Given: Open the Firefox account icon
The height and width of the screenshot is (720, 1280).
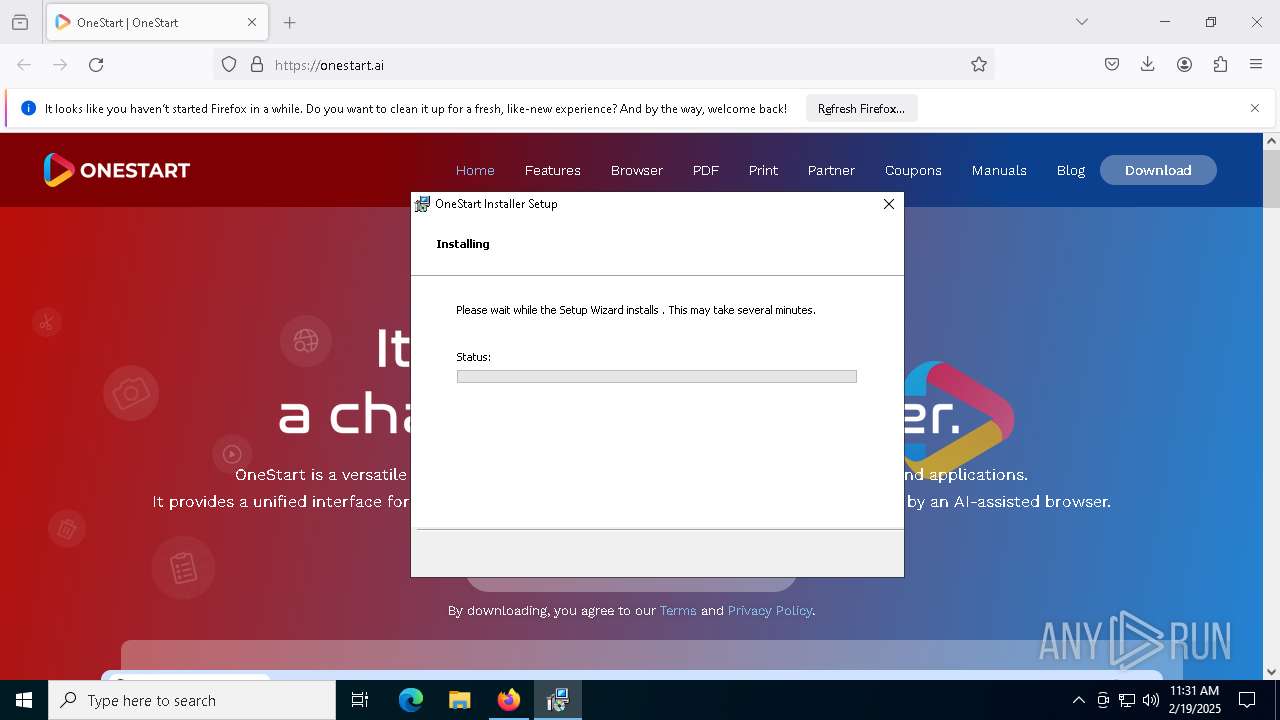Looking at the screenshot, I should [1184, 64].
